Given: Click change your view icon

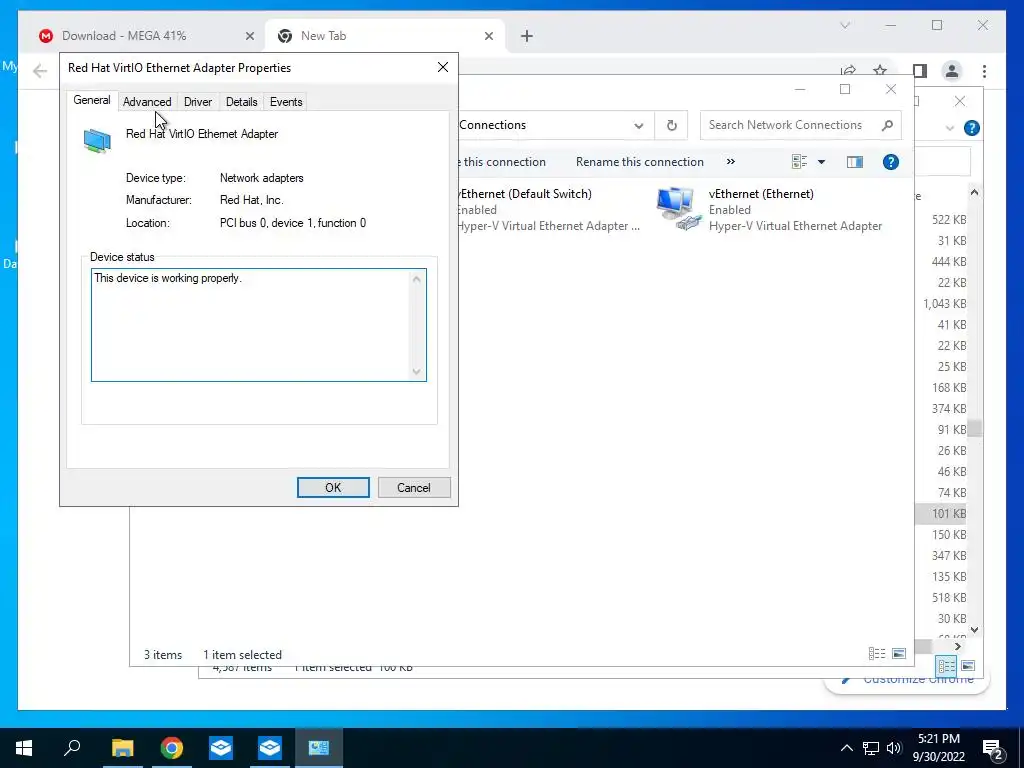Looking at the screenshot, I should click(799, 162).
